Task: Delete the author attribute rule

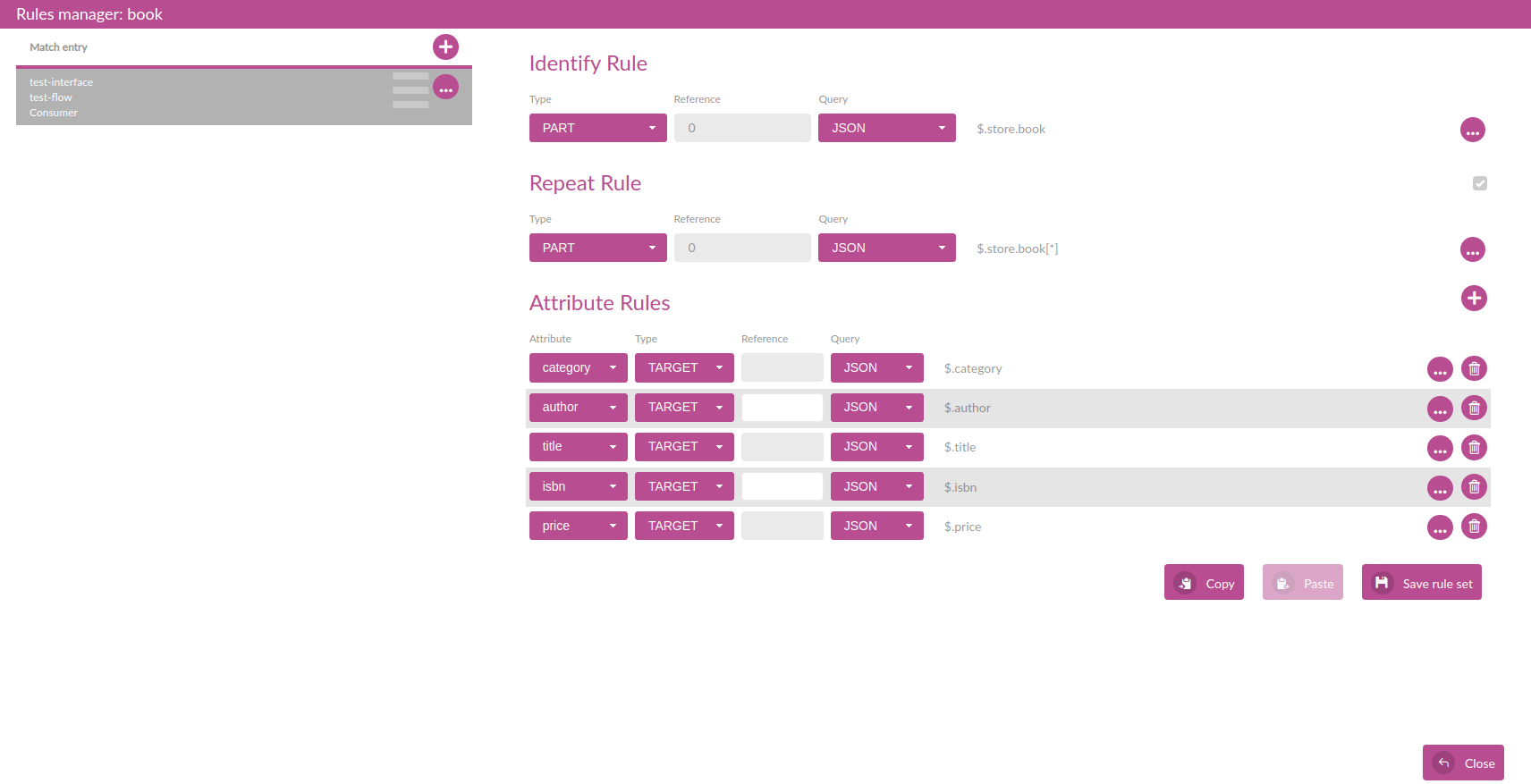Action: click(x=1474, y=408)
